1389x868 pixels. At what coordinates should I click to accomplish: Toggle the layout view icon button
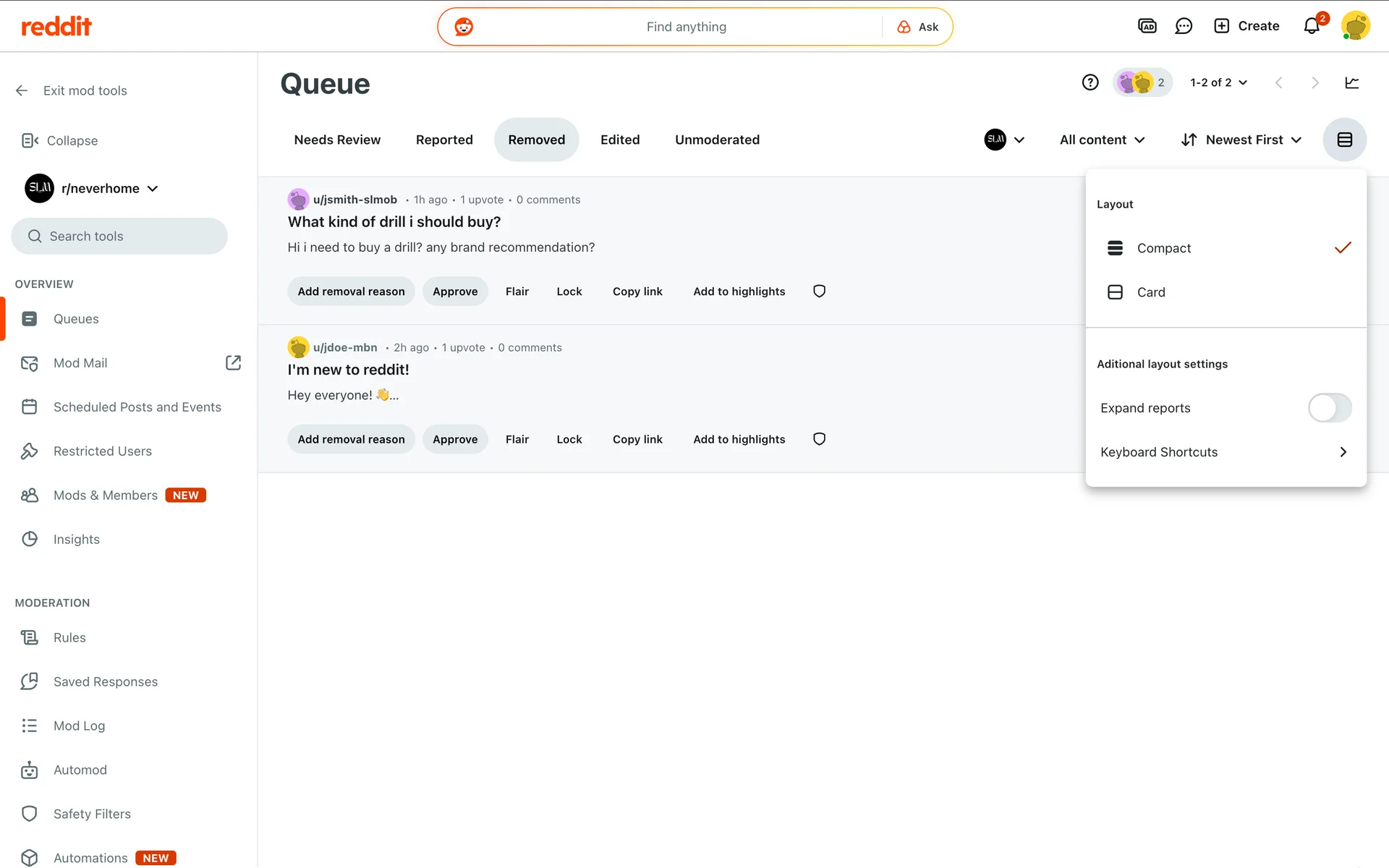coord(1344,140)
